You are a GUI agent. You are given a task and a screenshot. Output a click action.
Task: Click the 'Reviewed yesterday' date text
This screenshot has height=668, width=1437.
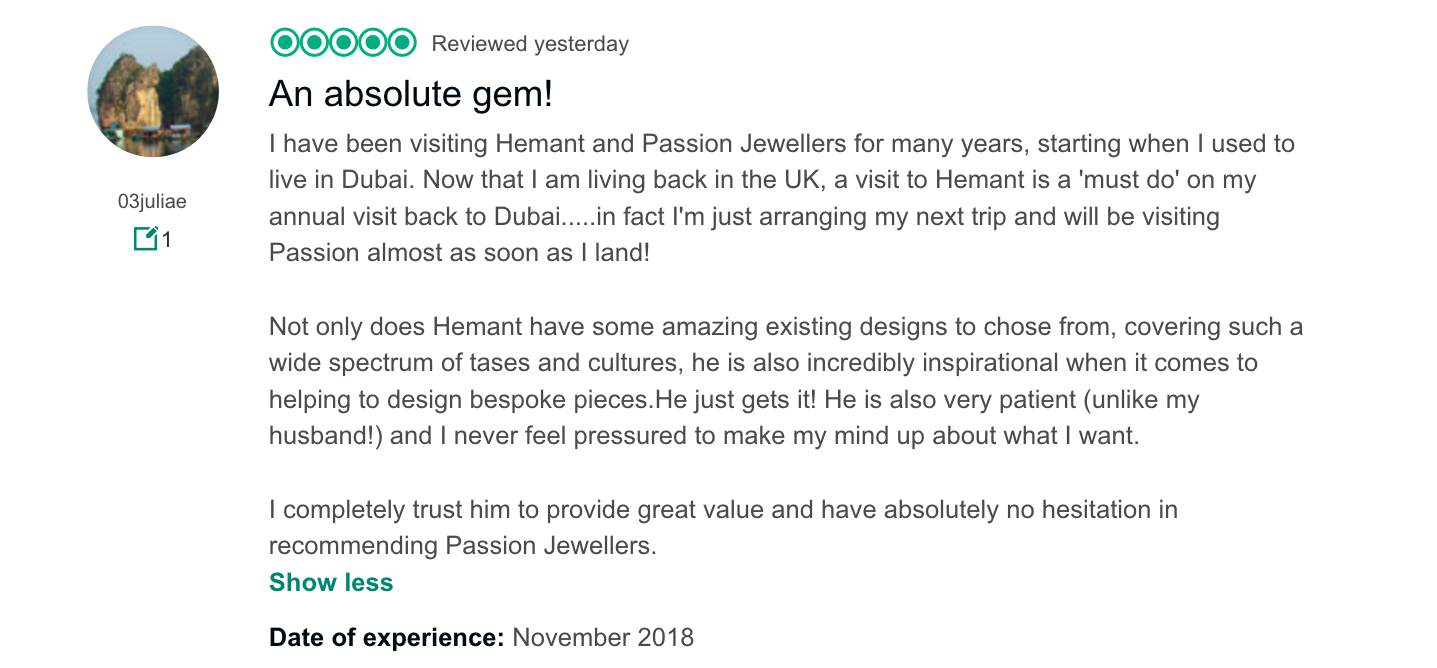coord(530,44)
